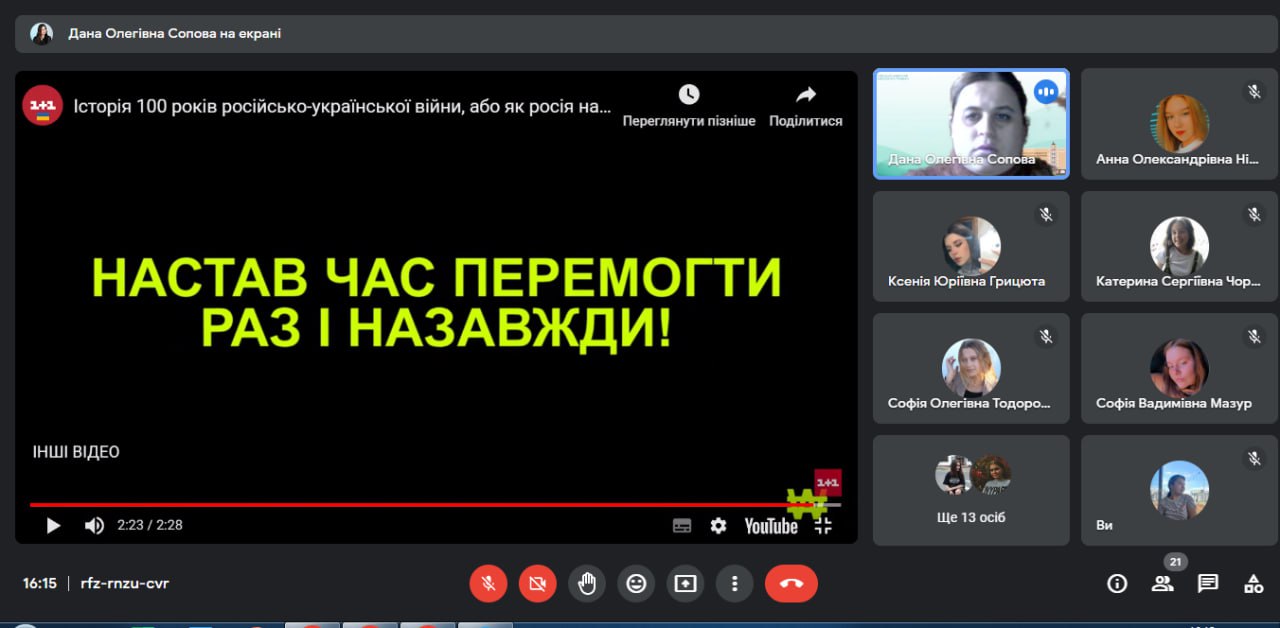This screenshot has width=1280, height=628.
Task: Open meeting details info icon
Action: click(x=1117, y=583)
